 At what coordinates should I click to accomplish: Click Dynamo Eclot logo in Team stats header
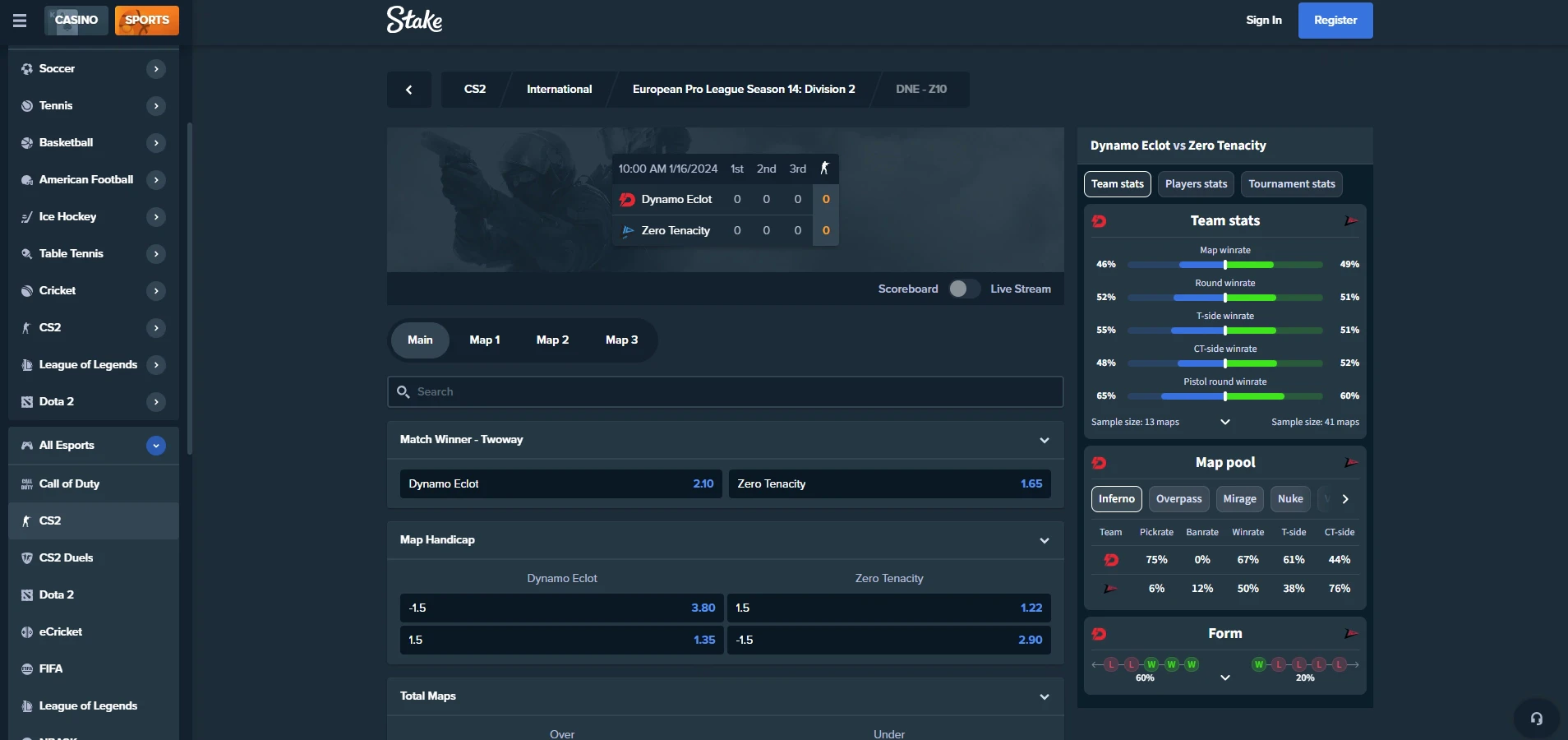(x=1099, y=221)
